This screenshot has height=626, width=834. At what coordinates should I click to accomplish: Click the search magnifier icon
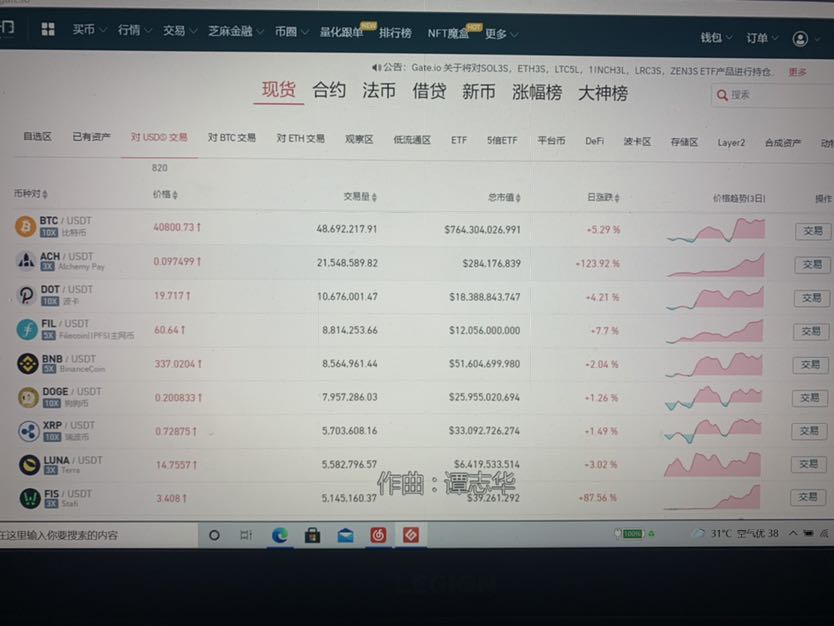tap(722, 95)
